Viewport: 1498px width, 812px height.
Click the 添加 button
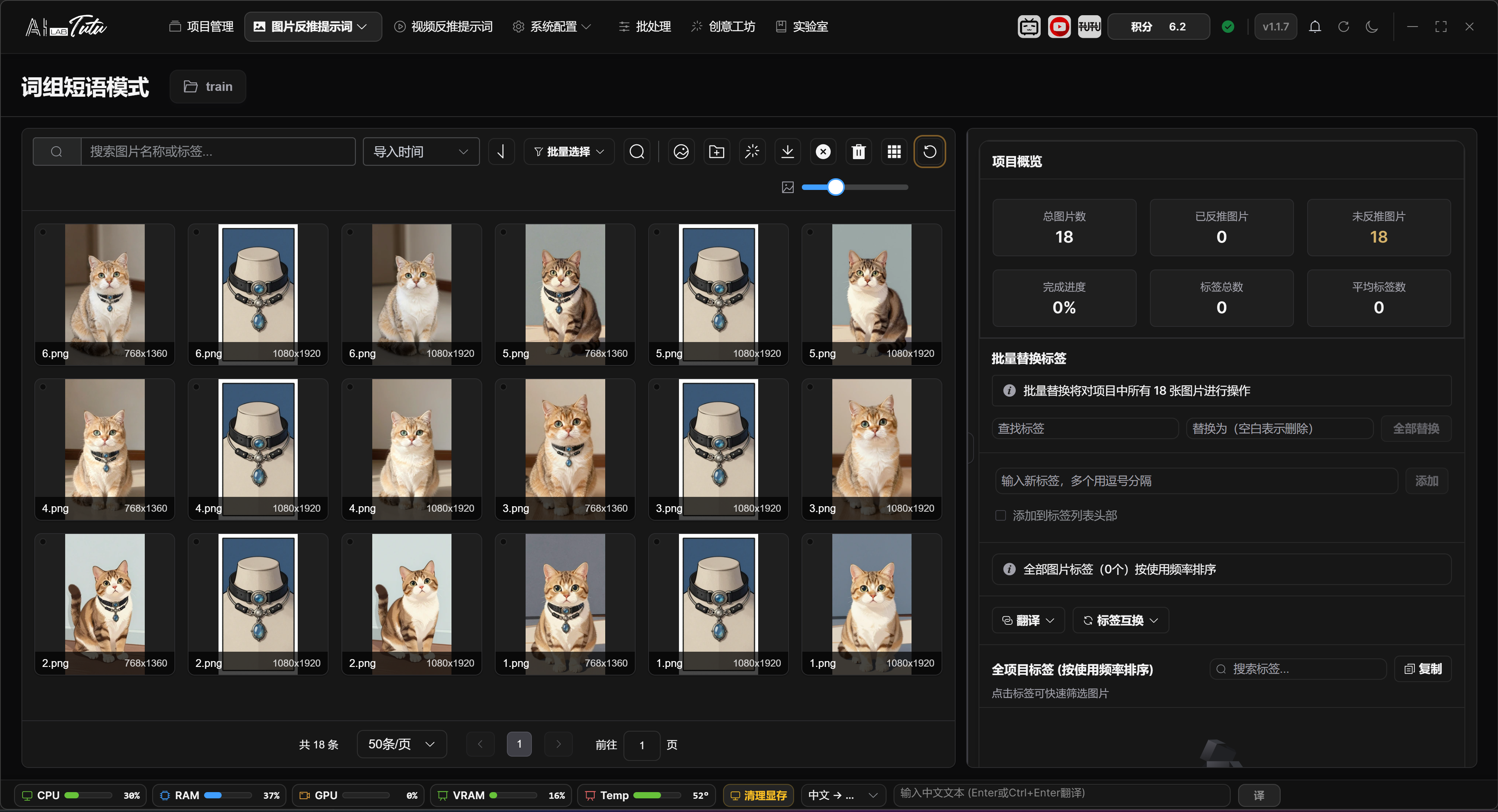click(1427, 481)
